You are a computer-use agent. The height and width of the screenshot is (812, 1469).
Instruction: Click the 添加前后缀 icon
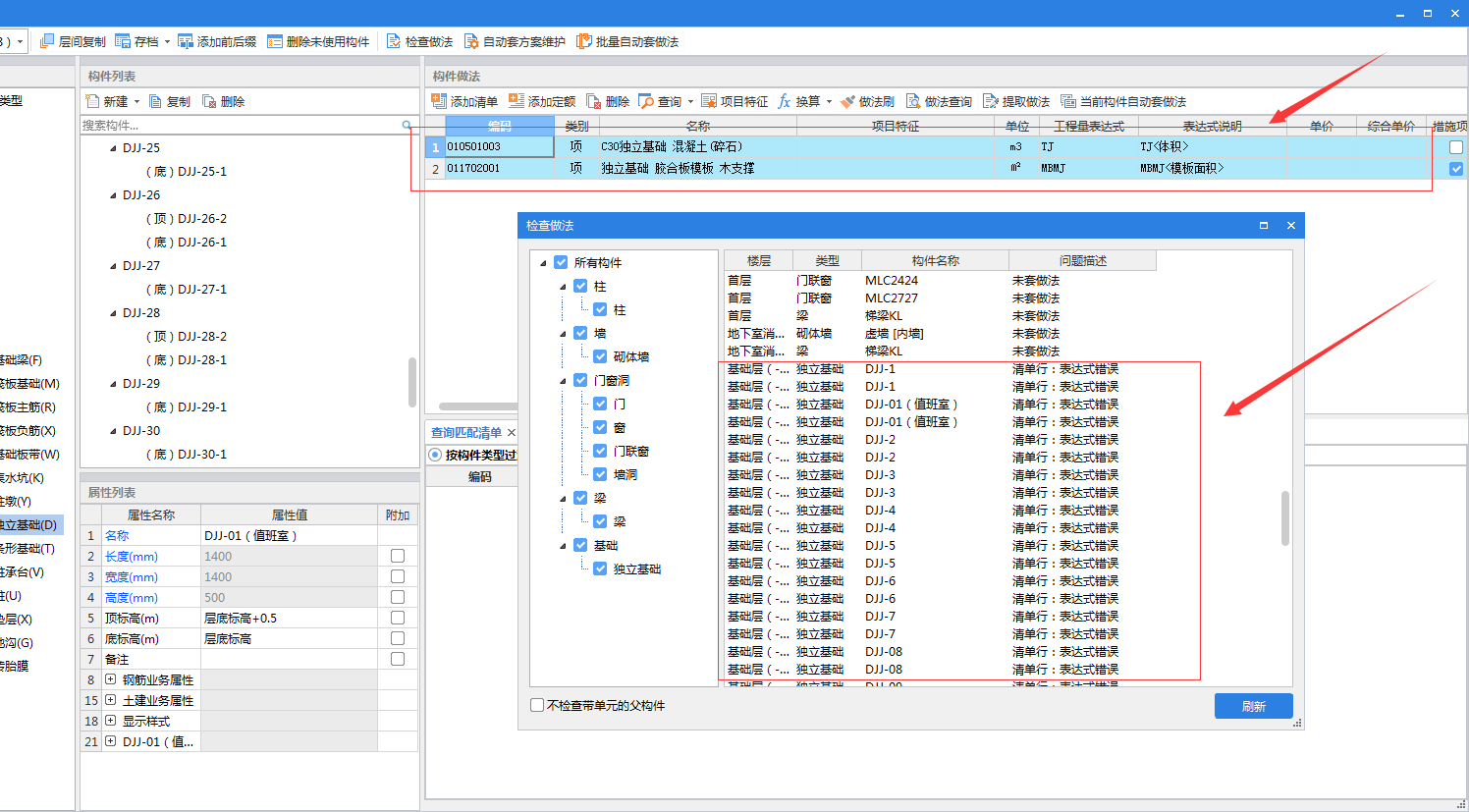(186, 41)
